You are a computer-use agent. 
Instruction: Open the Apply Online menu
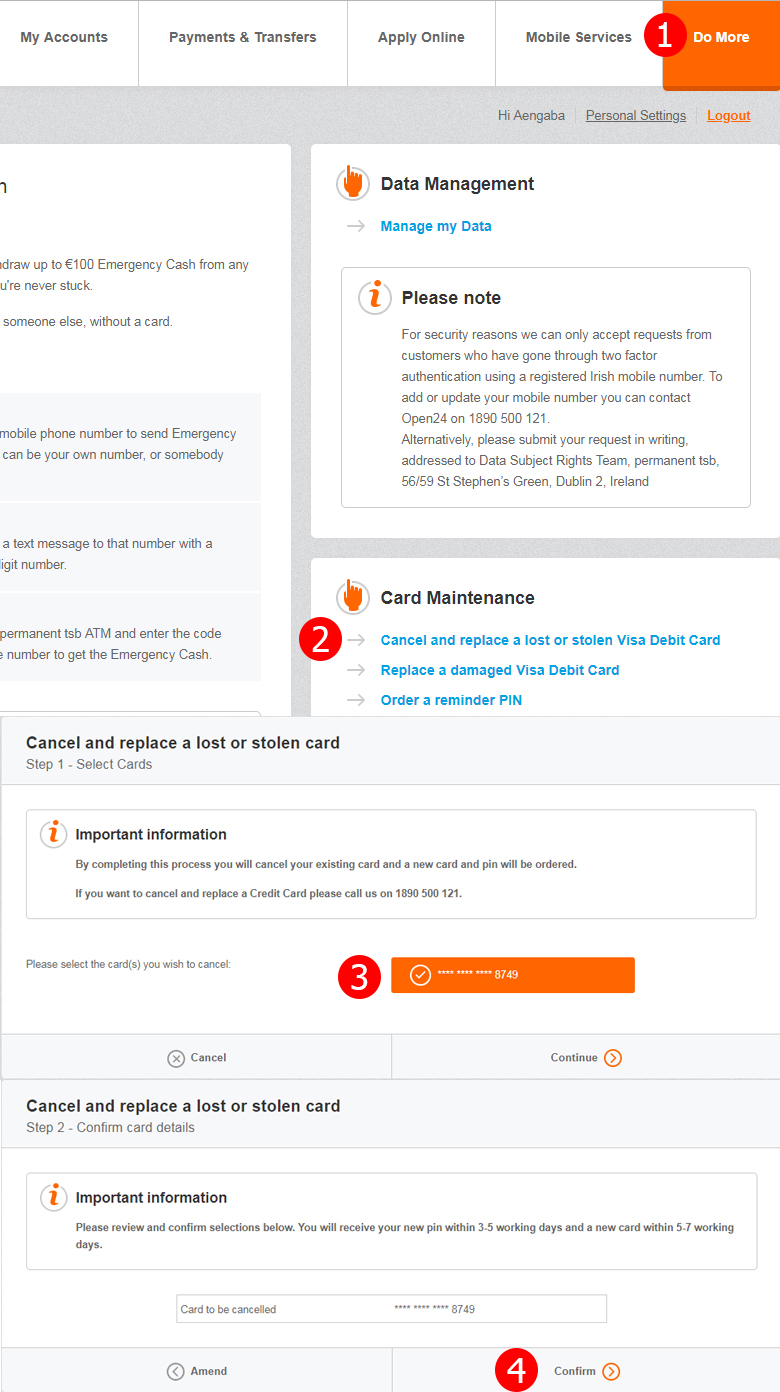pyautogui.click(x=421, y=38)
